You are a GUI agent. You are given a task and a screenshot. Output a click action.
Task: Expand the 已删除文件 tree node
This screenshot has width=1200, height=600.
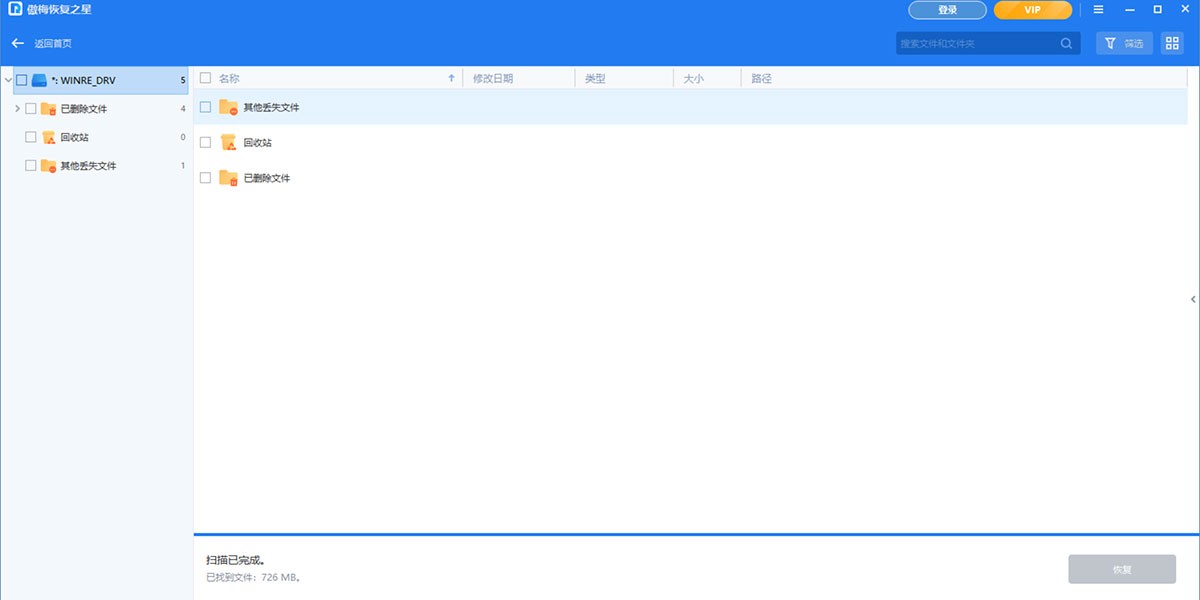click(17, 108)
